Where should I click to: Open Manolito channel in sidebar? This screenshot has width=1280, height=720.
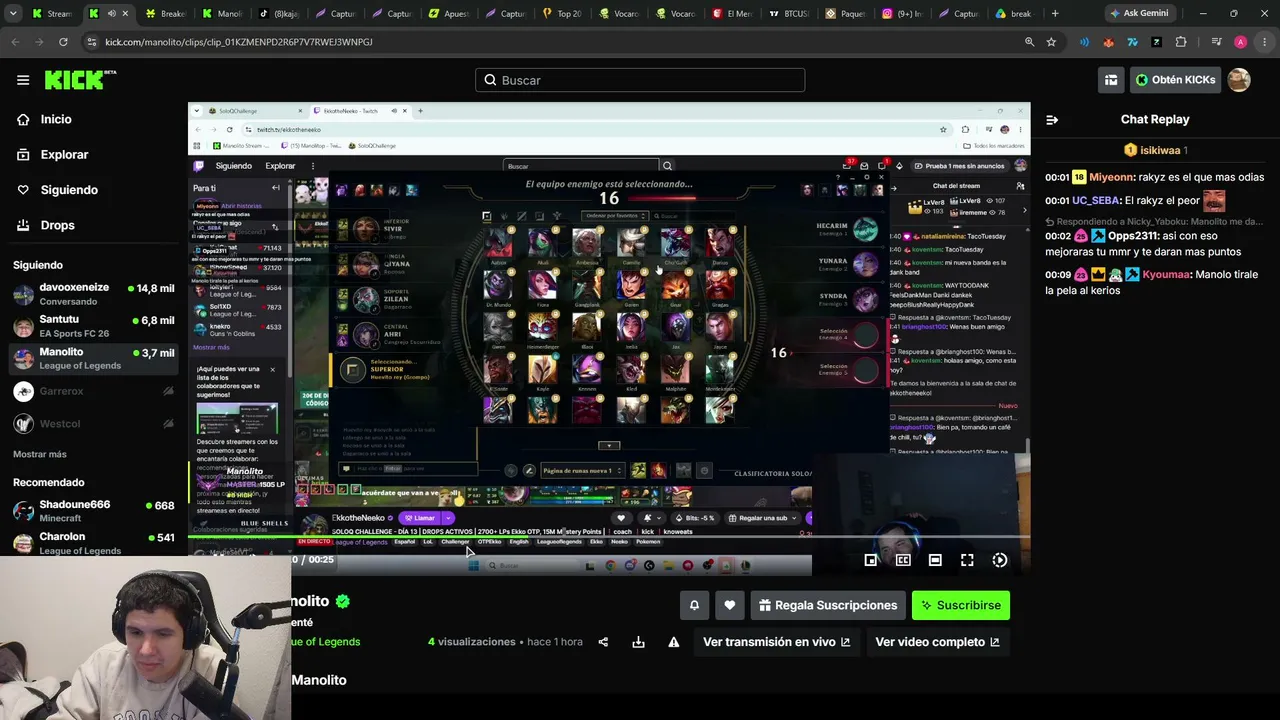pos(94,358)
